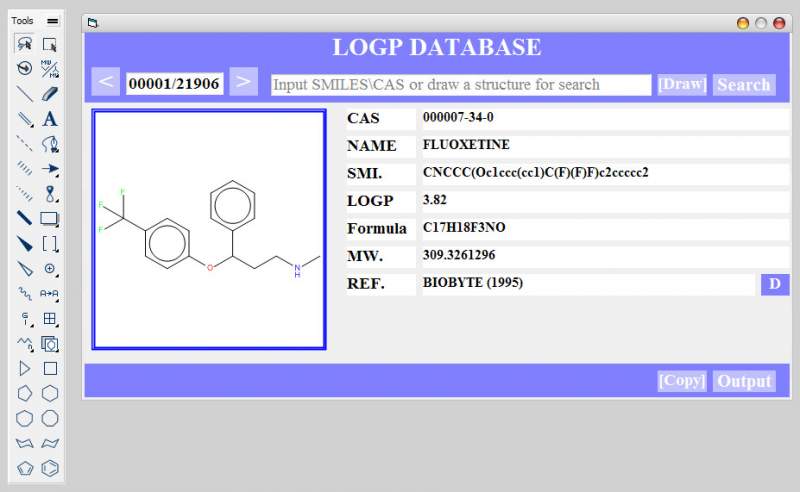
Task: Select the Brackets tool
Action: (x=49, y=243)
